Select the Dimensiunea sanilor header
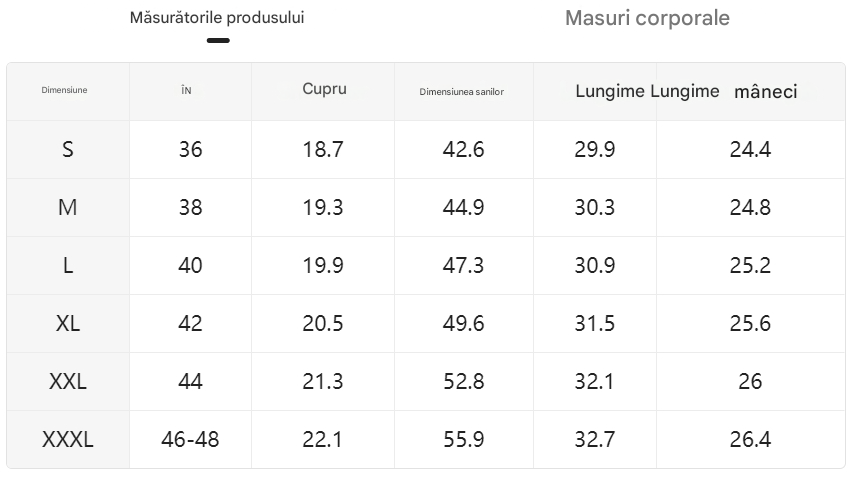Image resolution: width=853 pixels, height=477 pixels. pos(461,92)
